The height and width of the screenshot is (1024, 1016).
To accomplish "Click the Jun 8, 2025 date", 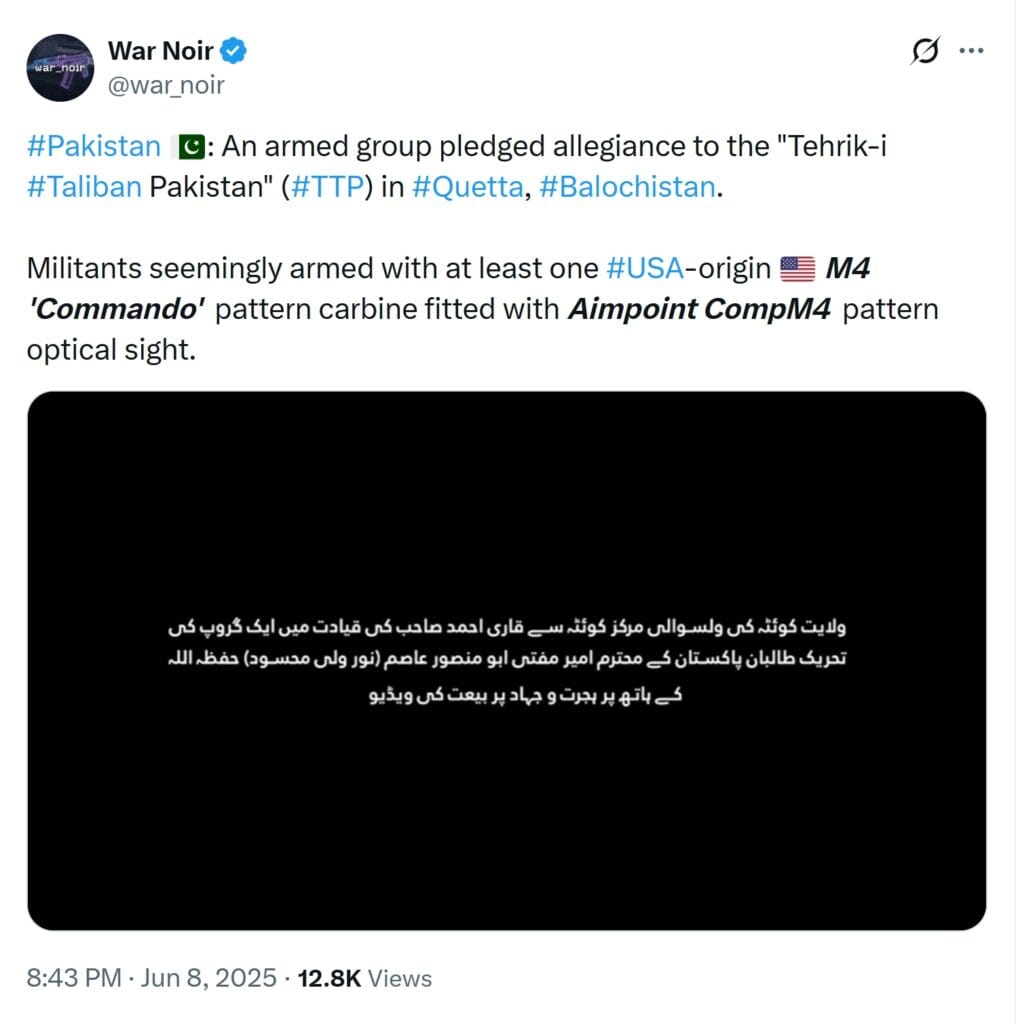I will 208,978.
